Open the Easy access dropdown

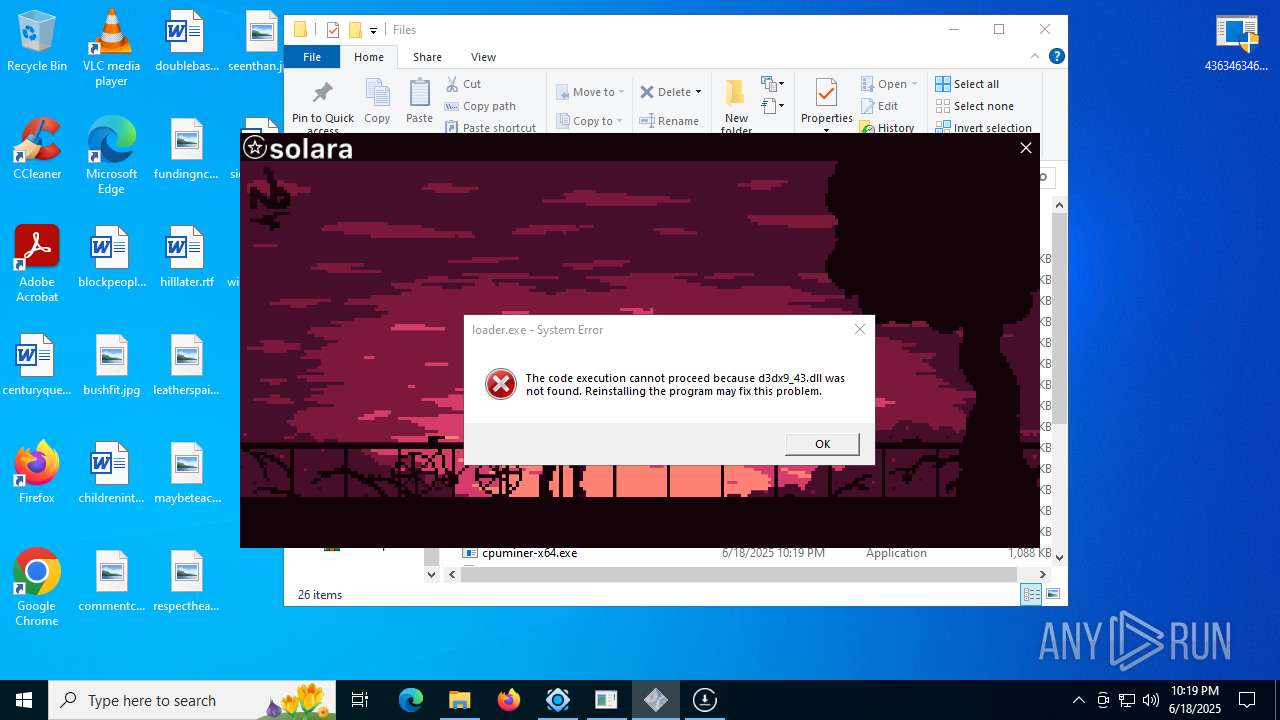[772, 106]
